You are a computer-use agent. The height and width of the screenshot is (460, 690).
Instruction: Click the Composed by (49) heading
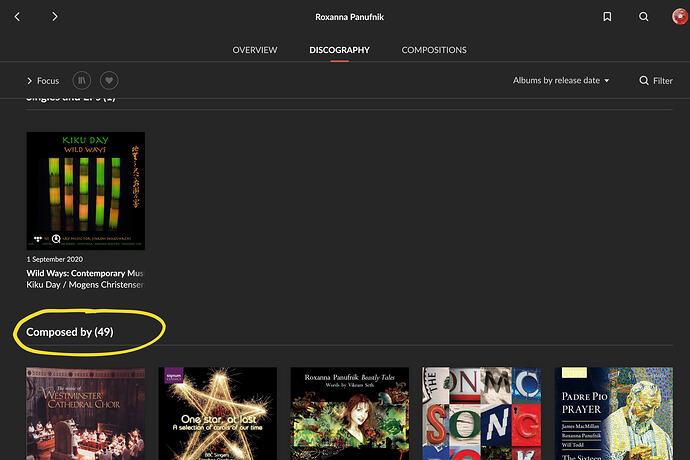click(70, 332)
